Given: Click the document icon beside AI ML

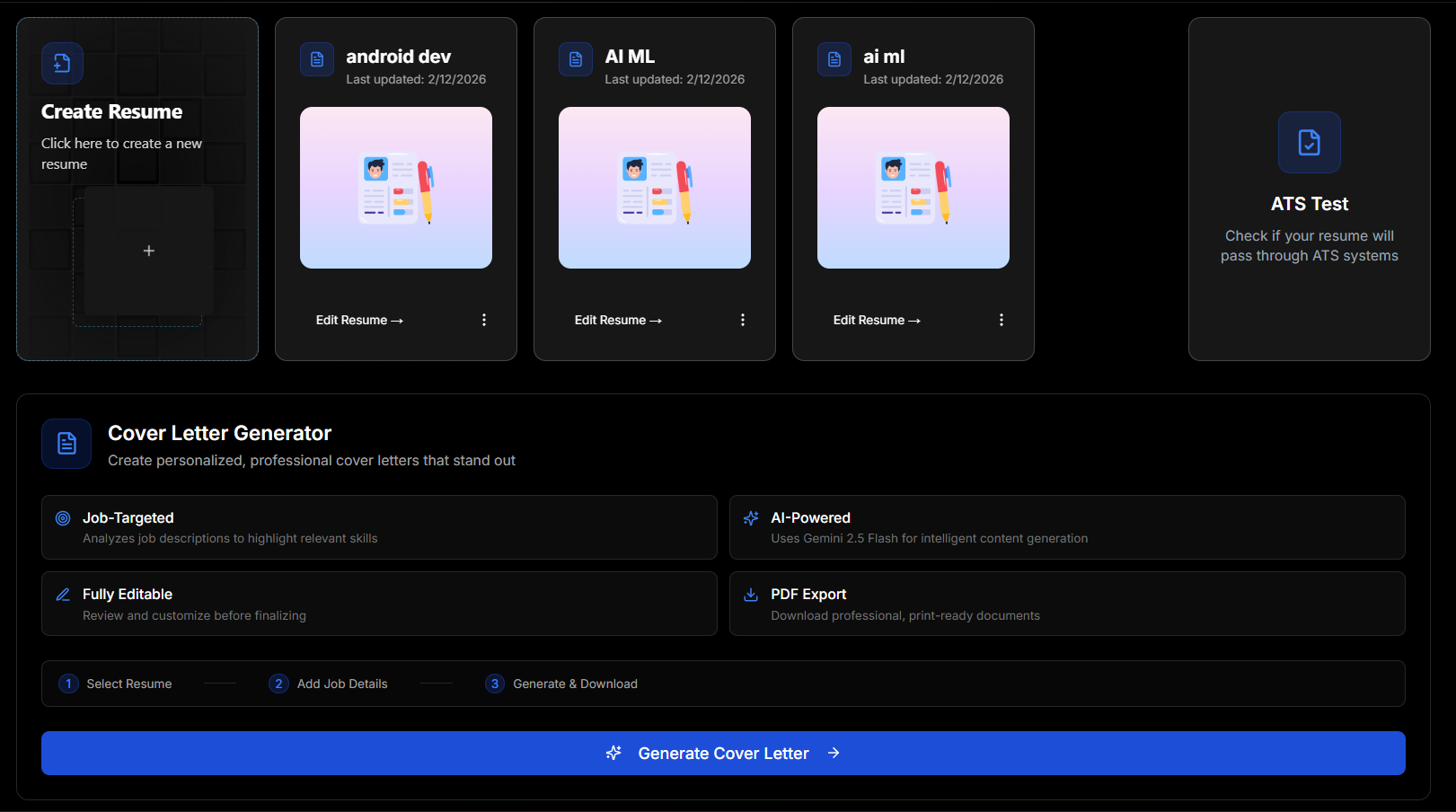Looking at the screenshot, I should [x=576, y=59].
